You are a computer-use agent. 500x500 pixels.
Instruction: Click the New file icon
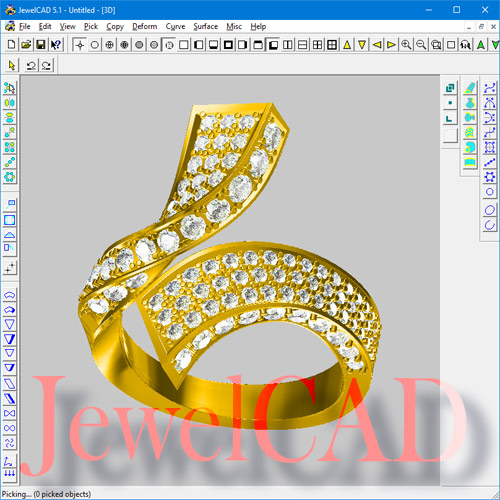11,44
